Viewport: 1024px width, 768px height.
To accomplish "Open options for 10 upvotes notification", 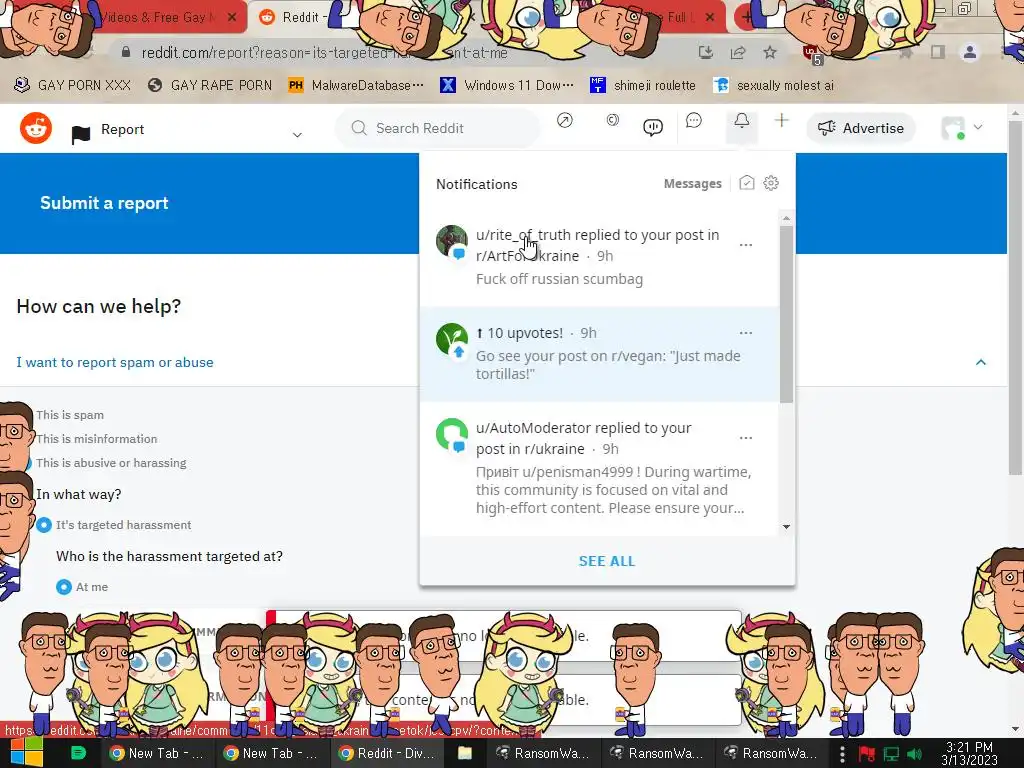I will click(x=746, y=333).
